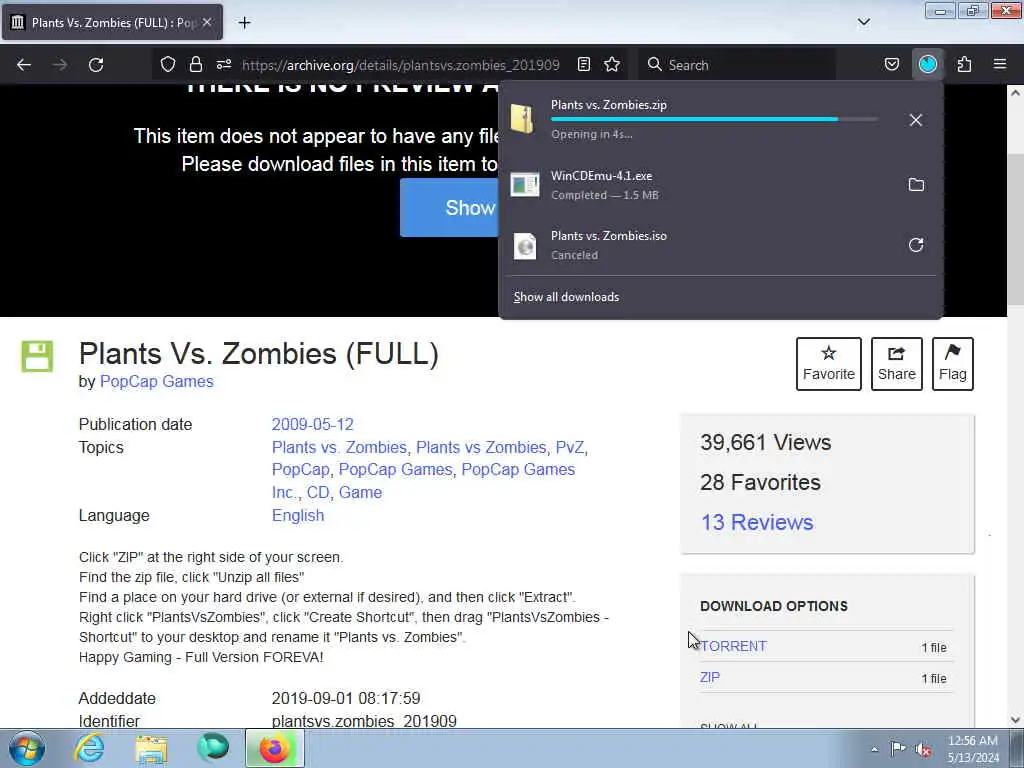The width and height of the screenshot is (1024, 768).
Task: Launch Internet Explorer from taskbar
Action: click(89, 748)
